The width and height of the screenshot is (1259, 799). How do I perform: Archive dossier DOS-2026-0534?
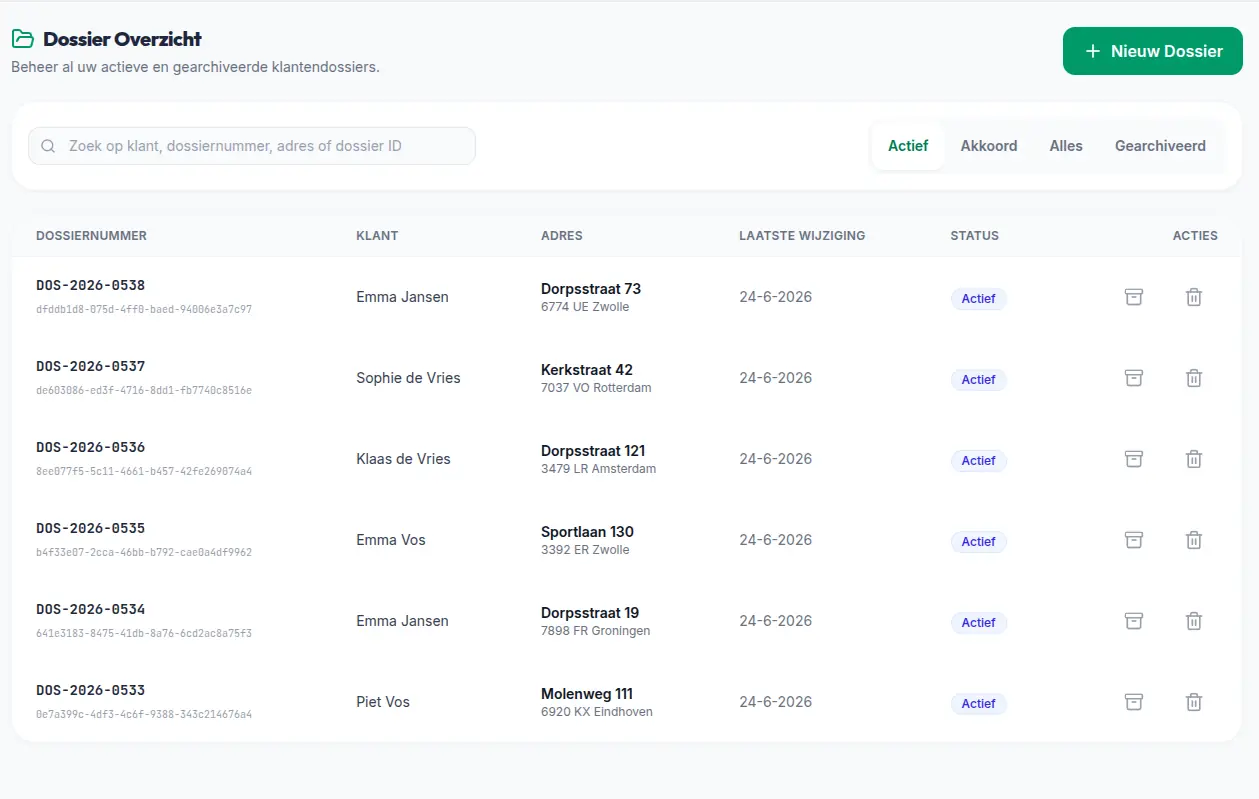click(x=1133, y=621)
